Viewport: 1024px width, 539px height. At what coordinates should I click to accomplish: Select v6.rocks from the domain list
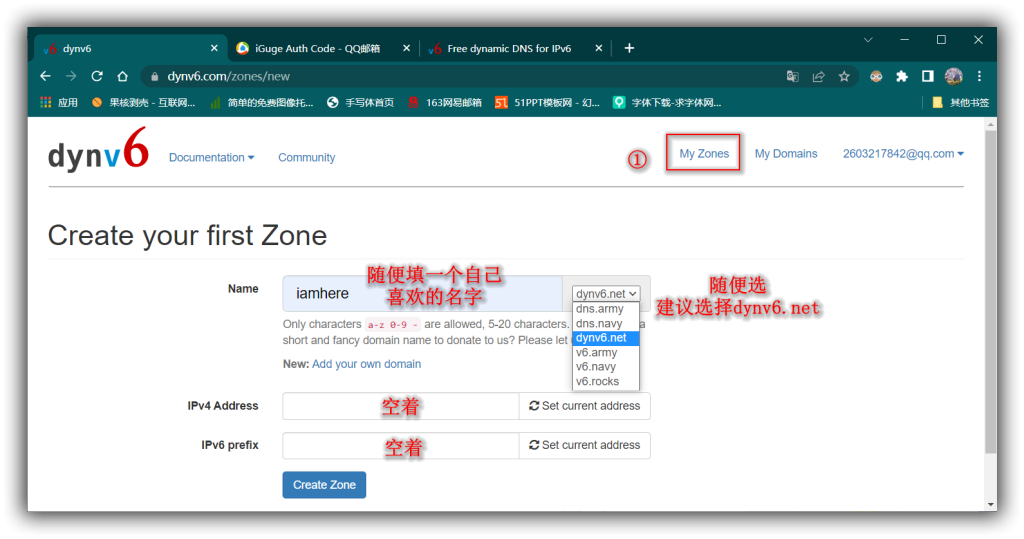605,382
